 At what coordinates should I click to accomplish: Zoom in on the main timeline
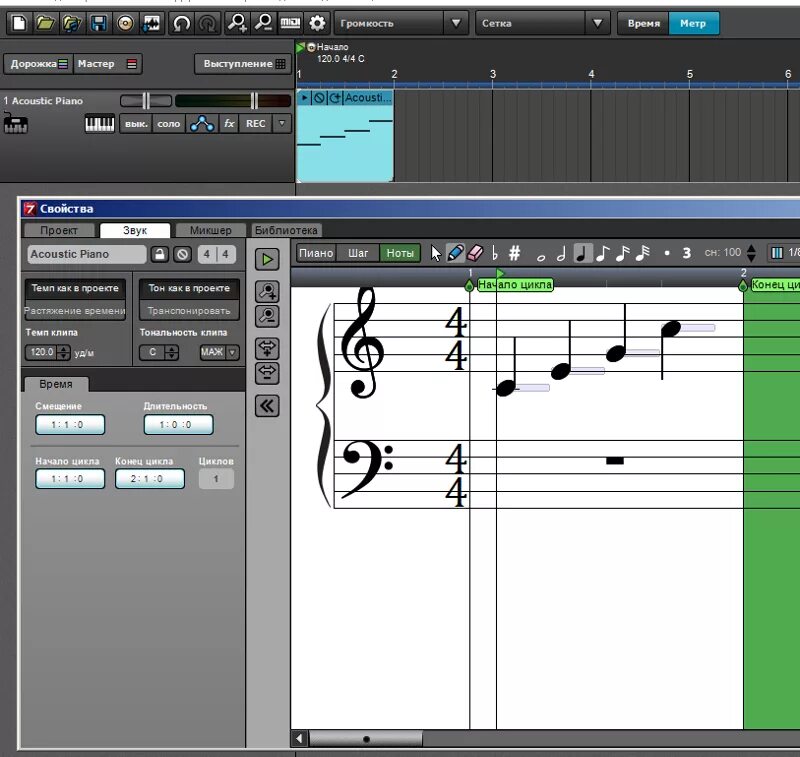[237, 23]
